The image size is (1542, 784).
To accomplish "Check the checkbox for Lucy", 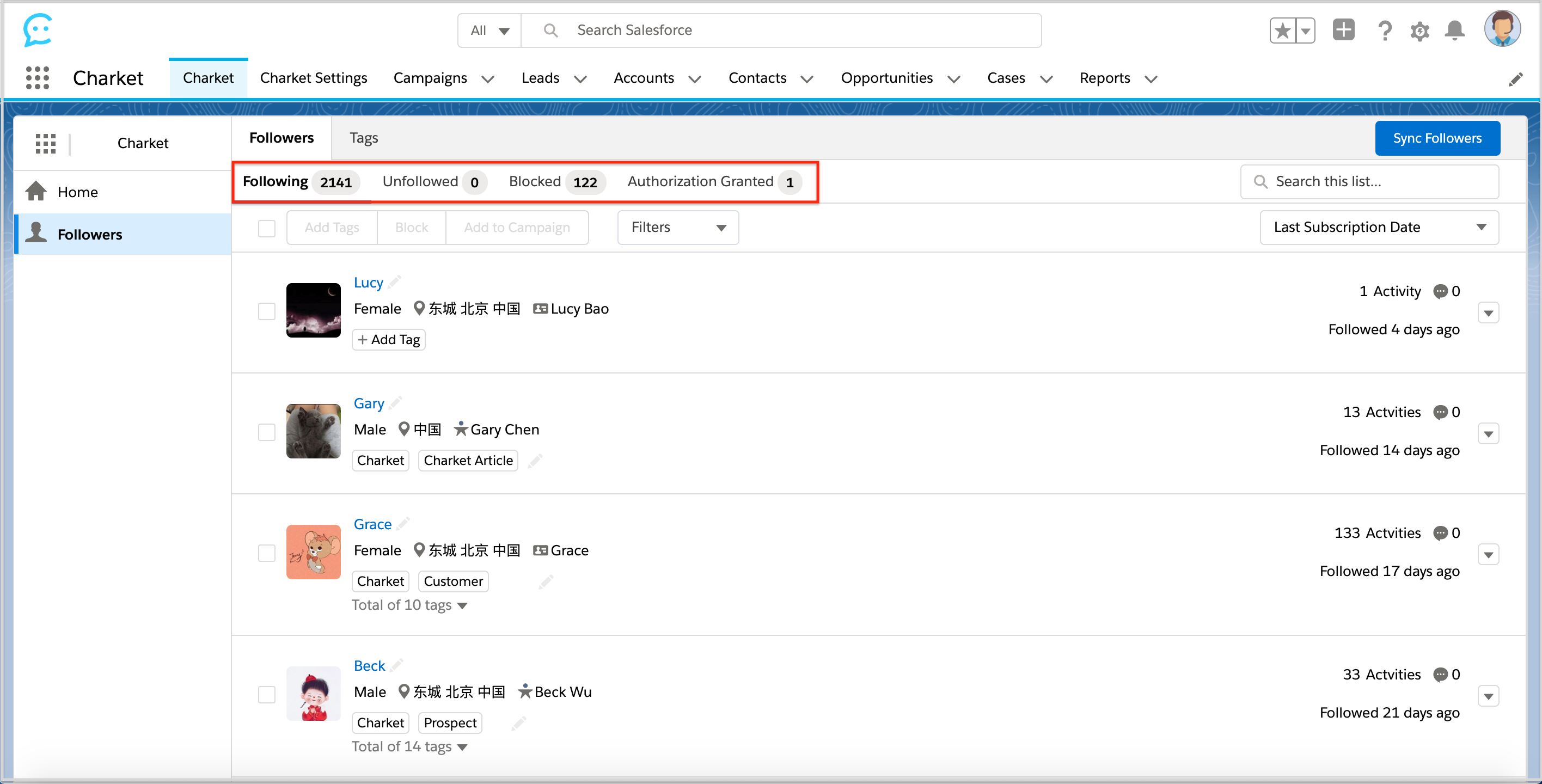I will click(x=266, y=311).
